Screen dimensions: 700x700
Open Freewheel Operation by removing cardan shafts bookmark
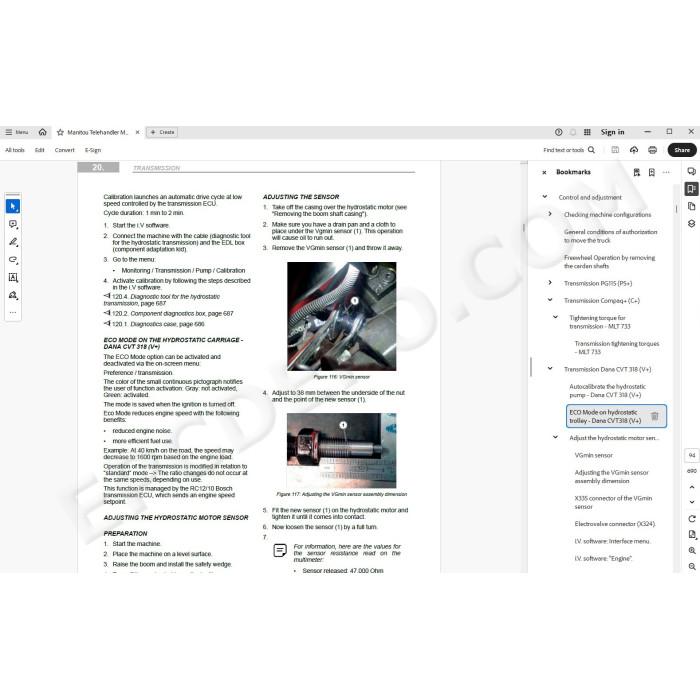click(609, 262)
